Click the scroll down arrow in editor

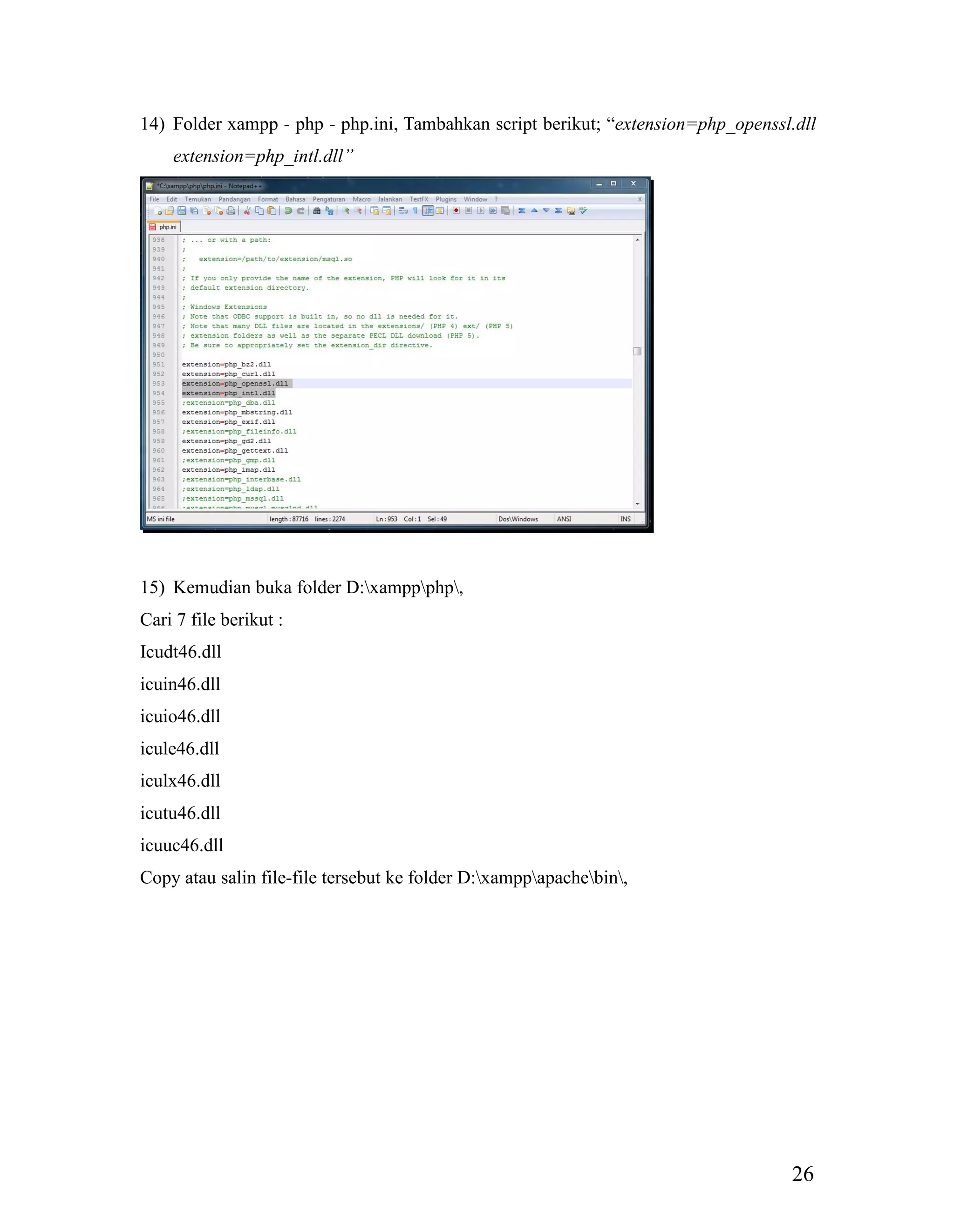click(637, 504)
